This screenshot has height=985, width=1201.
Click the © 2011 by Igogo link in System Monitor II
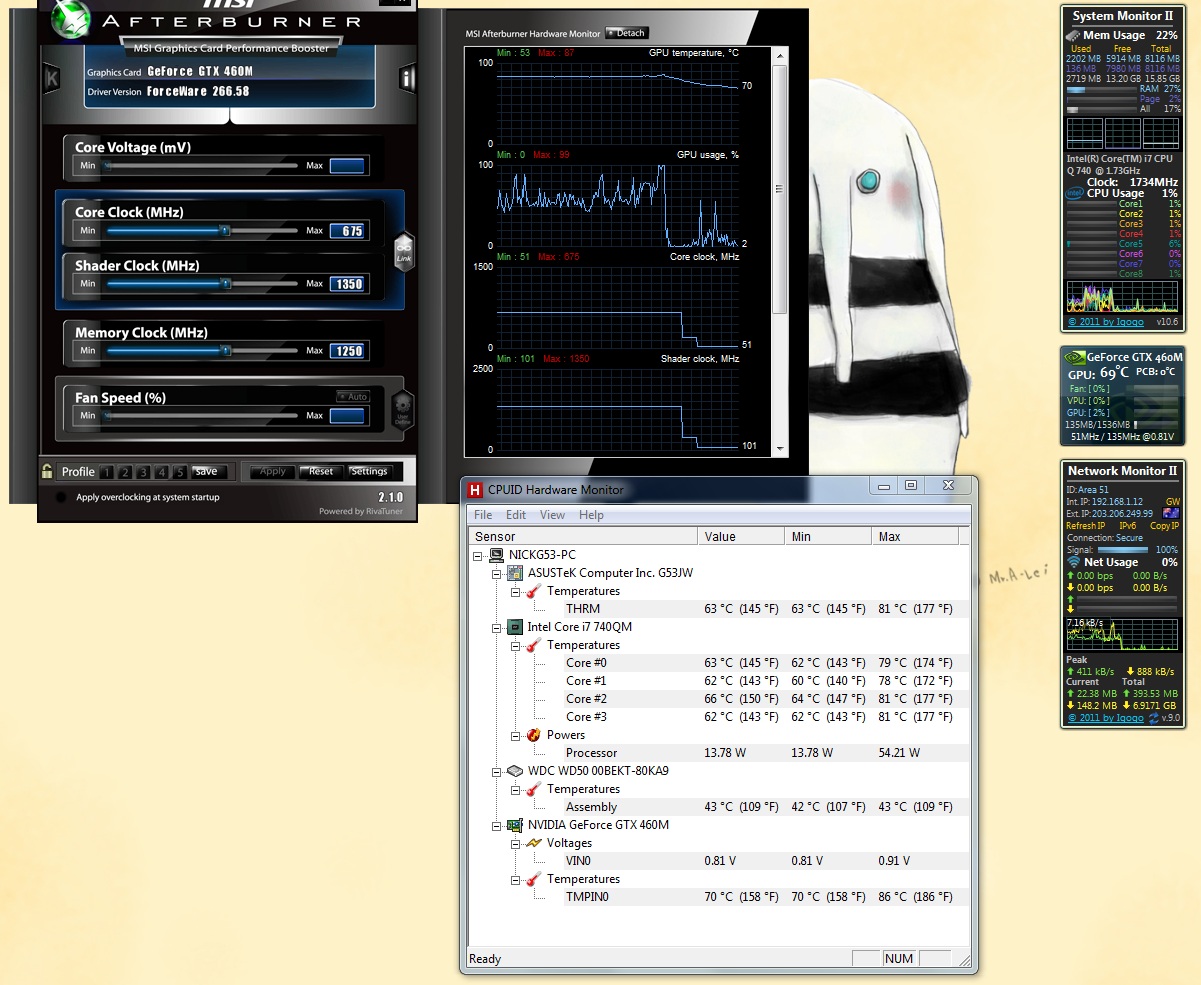[1104, 322]
